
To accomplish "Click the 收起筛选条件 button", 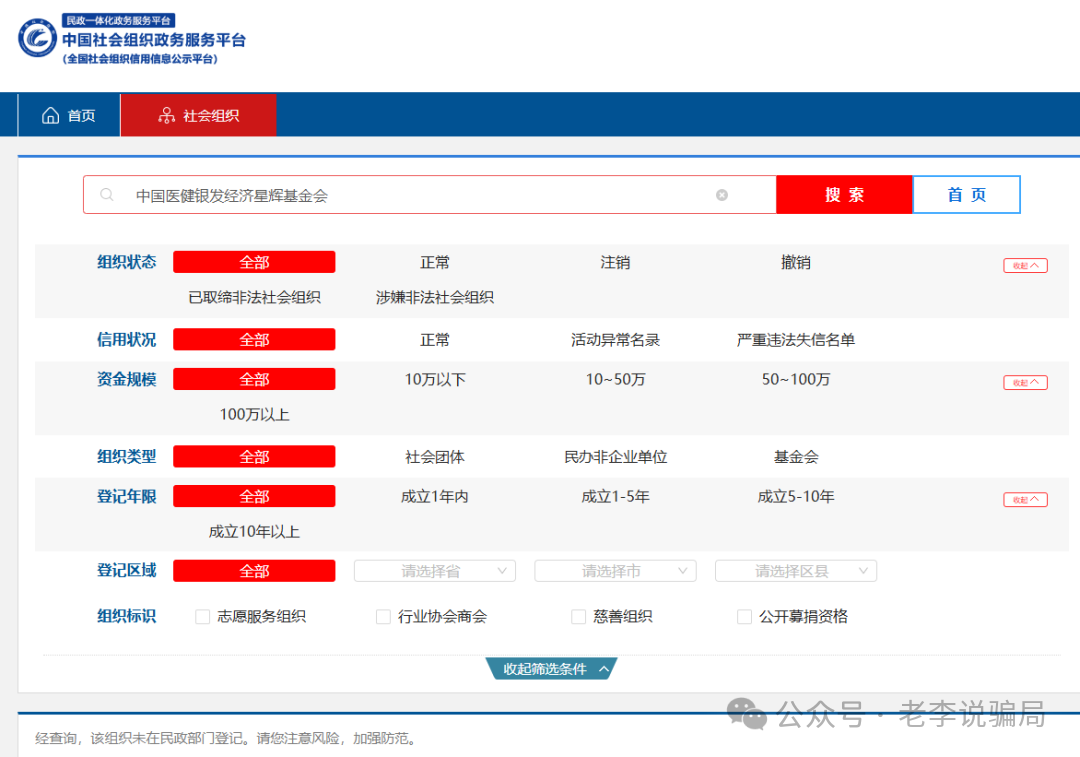I will coord(549,670).
